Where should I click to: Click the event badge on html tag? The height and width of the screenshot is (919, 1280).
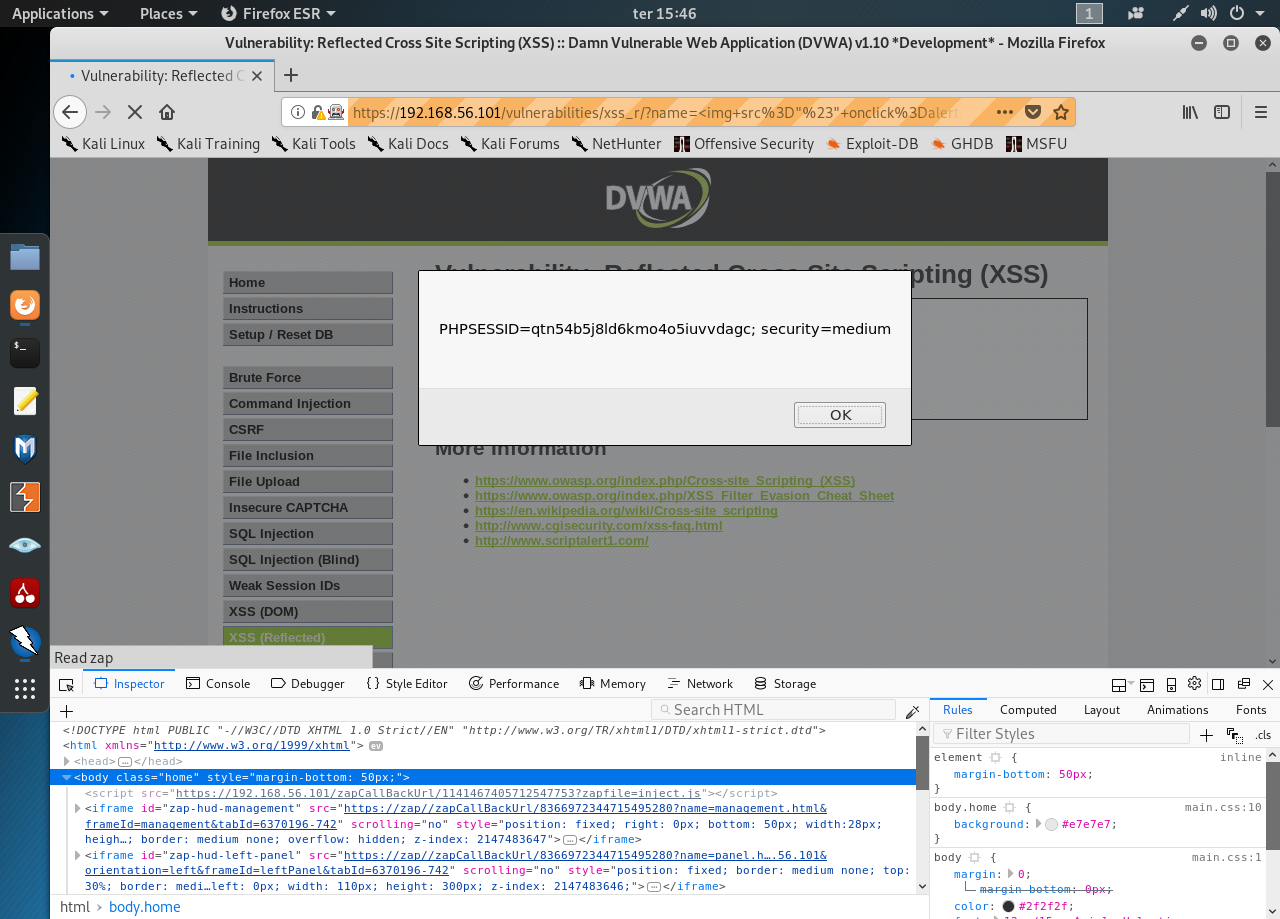coord(376,745)
